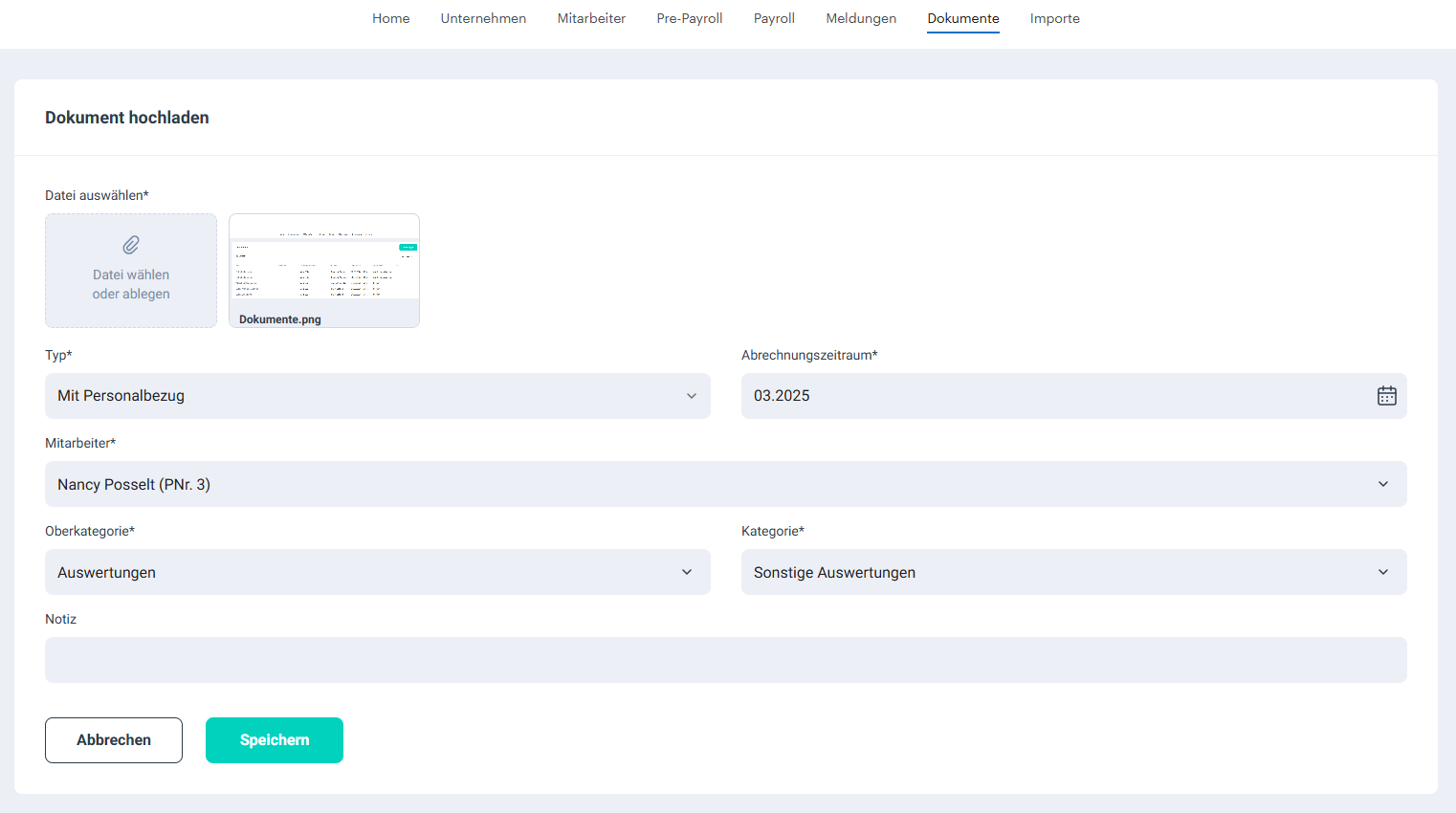The width and height of the screenshot is (1456, 813).
Task: Navigate to the Payroll tab
Action: (774, 18)
